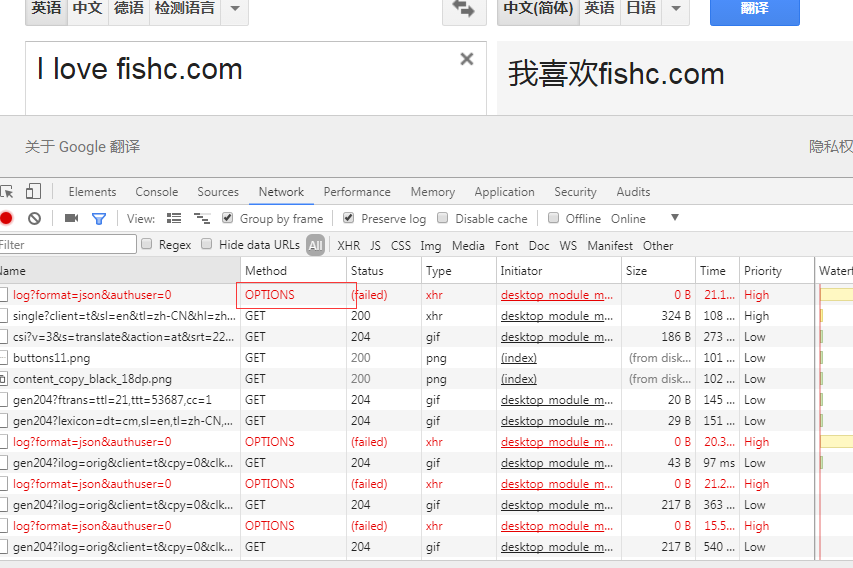Click the red record network log button
This screenshot has height=568, width=853.
pos(7,219)
